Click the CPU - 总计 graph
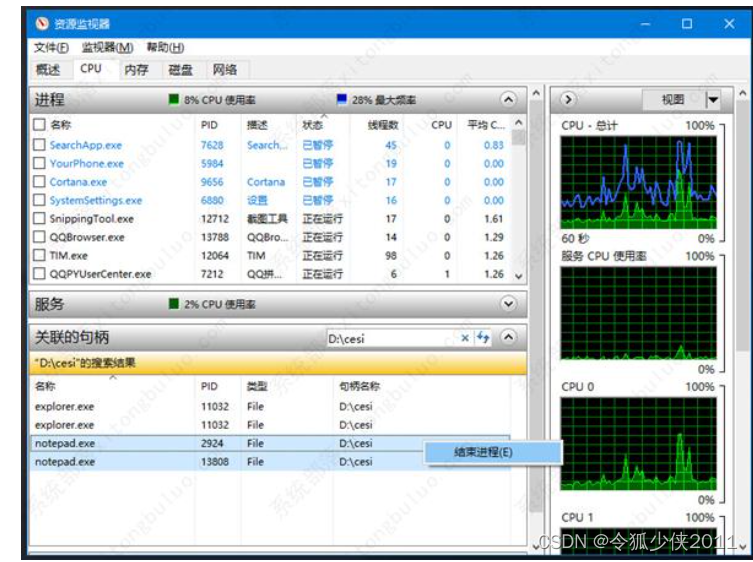Viewport: 753px width, 562px height. pyautogui.click(x=638, y=182)
